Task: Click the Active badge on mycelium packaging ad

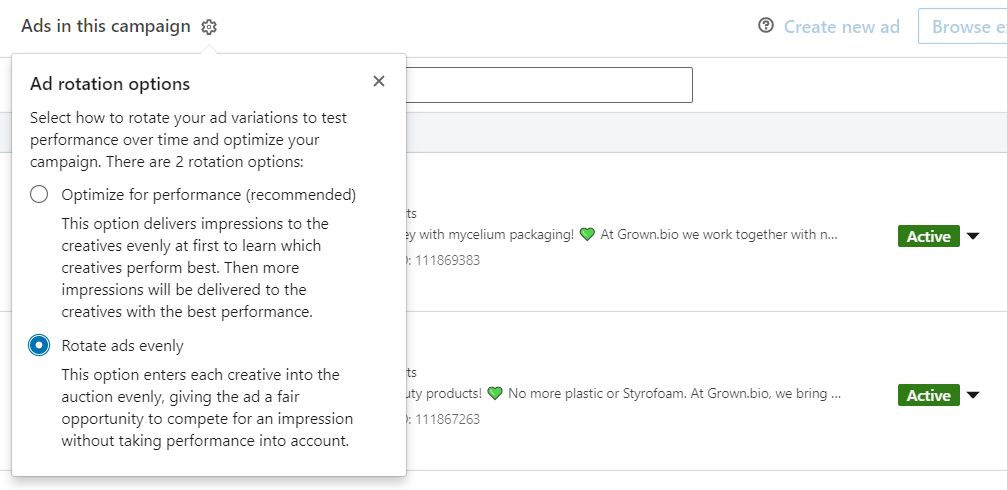Action: (929, 236)
